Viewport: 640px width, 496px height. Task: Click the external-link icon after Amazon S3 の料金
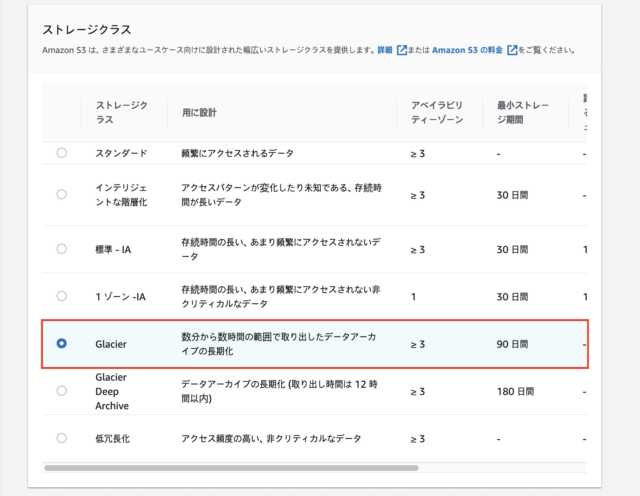[512, 50]
